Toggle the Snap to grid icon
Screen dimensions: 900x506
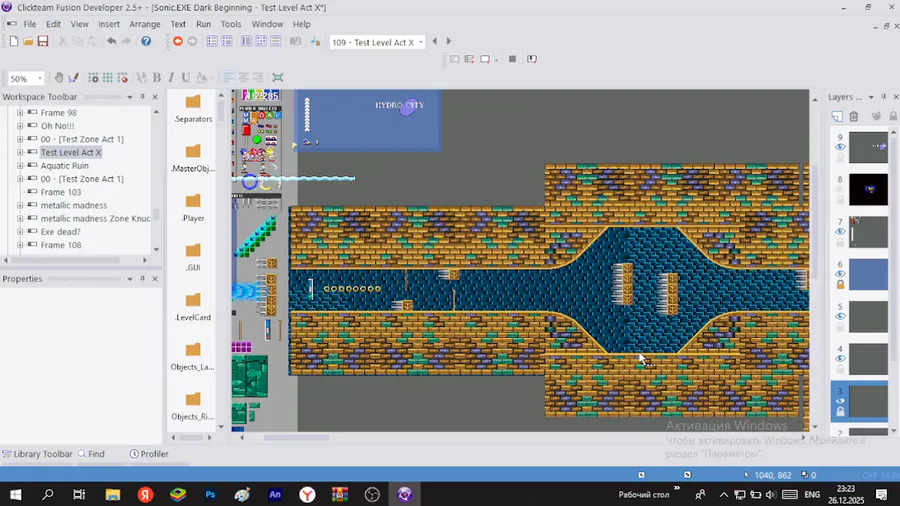(x=122, y=77)
